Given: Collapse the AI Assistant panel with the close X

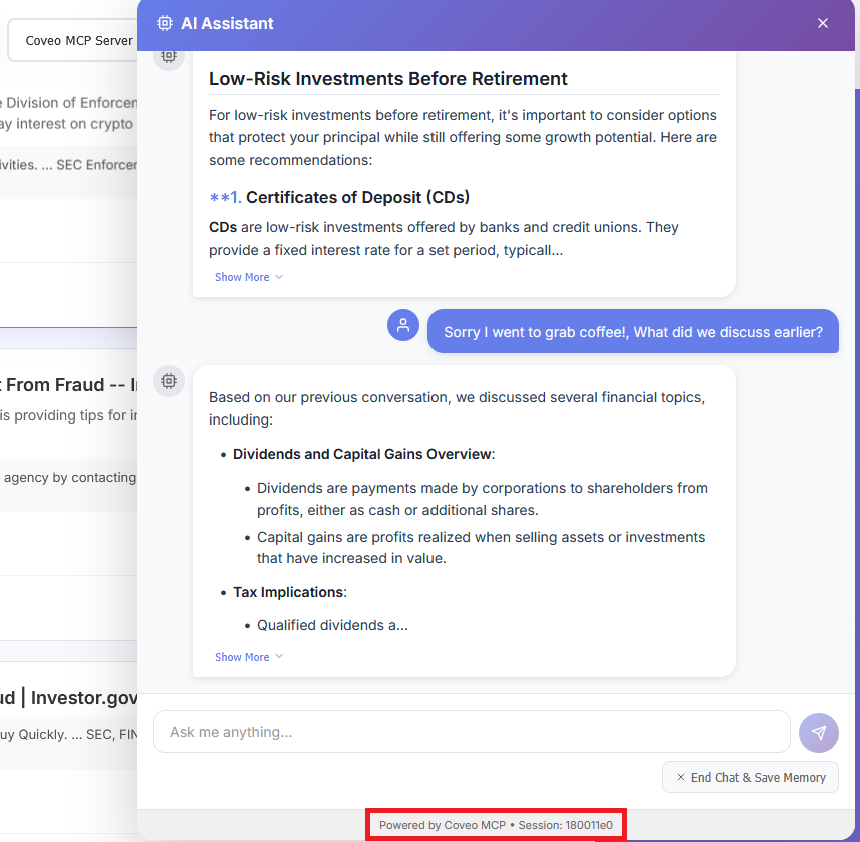Looking at the screenshot, I should pyautogui.click(x=822, y=22).
